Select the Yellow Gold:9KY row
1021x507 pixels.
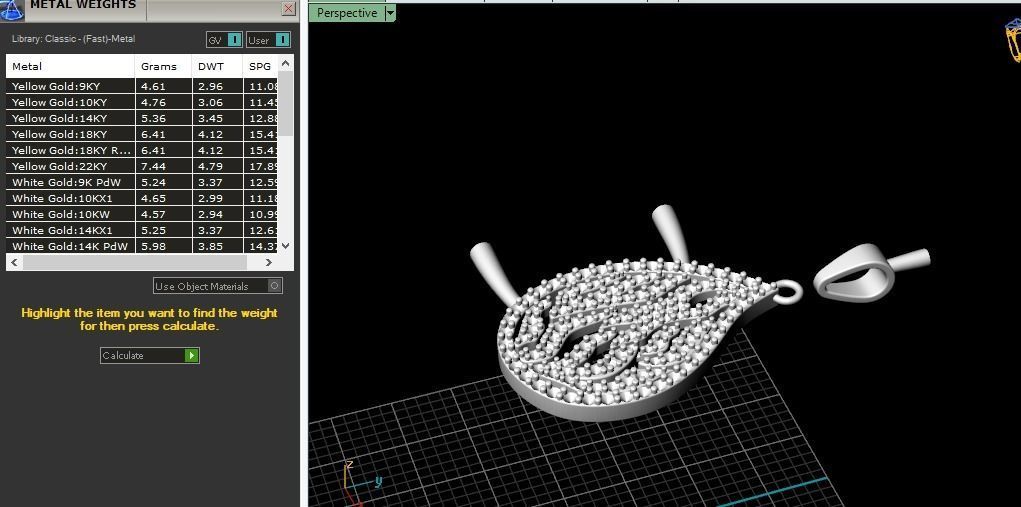142,86
